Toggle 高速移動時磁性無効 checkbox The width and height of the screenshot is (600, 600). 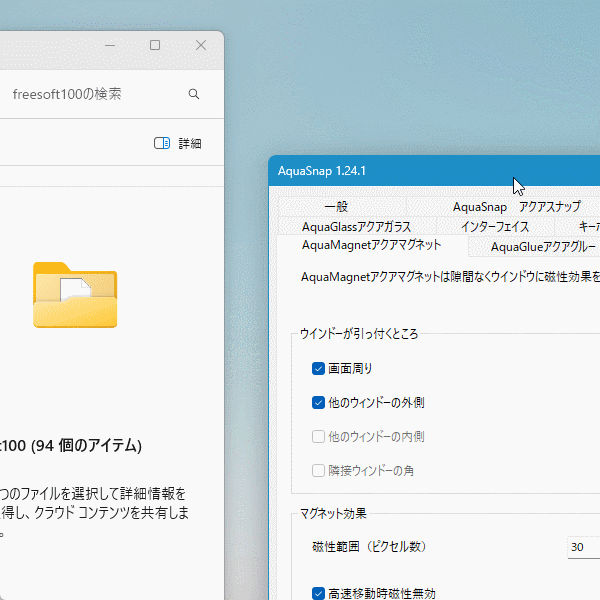click(x=318, y=593)
